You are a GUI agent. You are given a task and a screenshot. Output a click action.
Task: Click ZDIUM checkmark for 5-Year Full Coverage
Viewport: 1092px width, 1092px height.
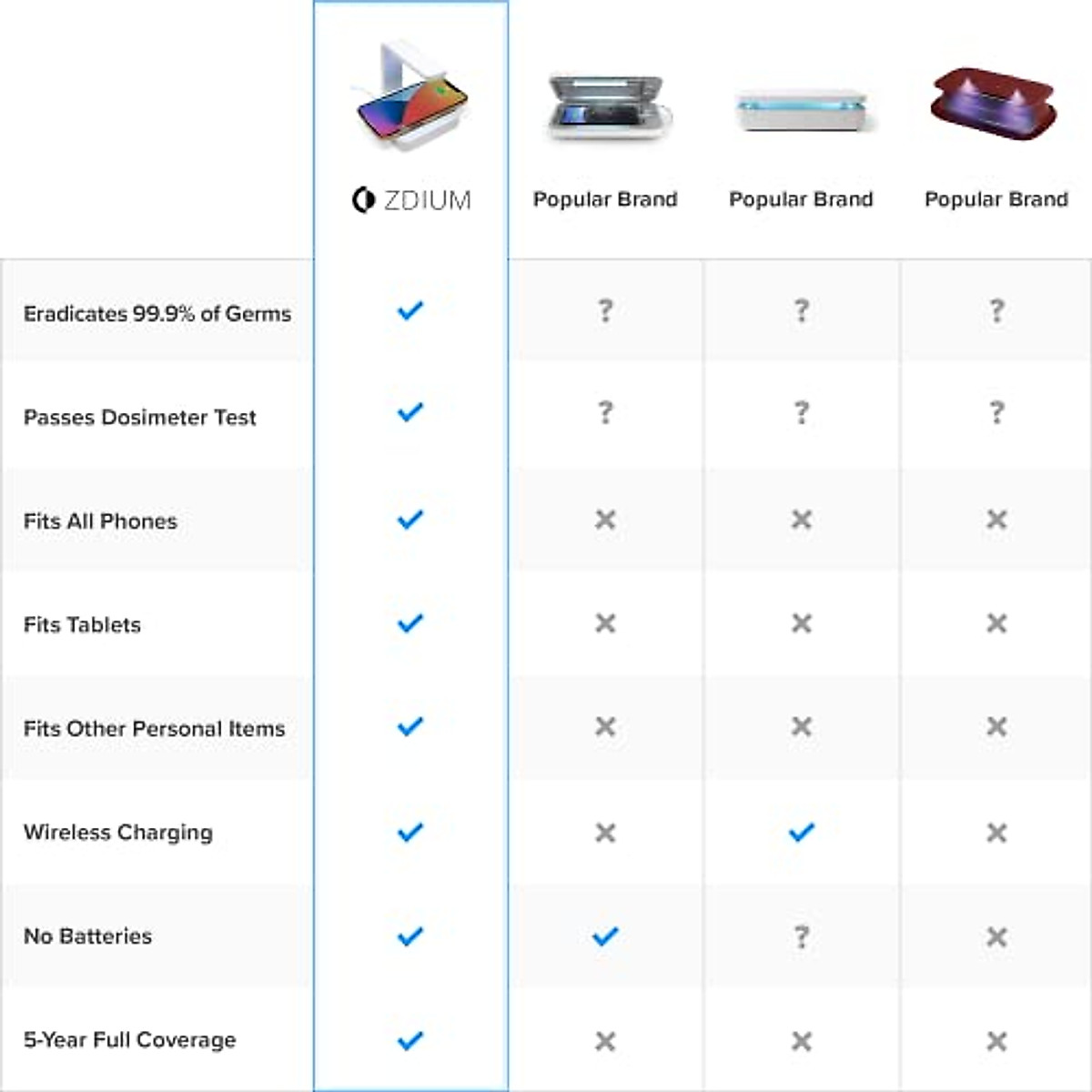pyautogui.click(x=410, y=1040)
